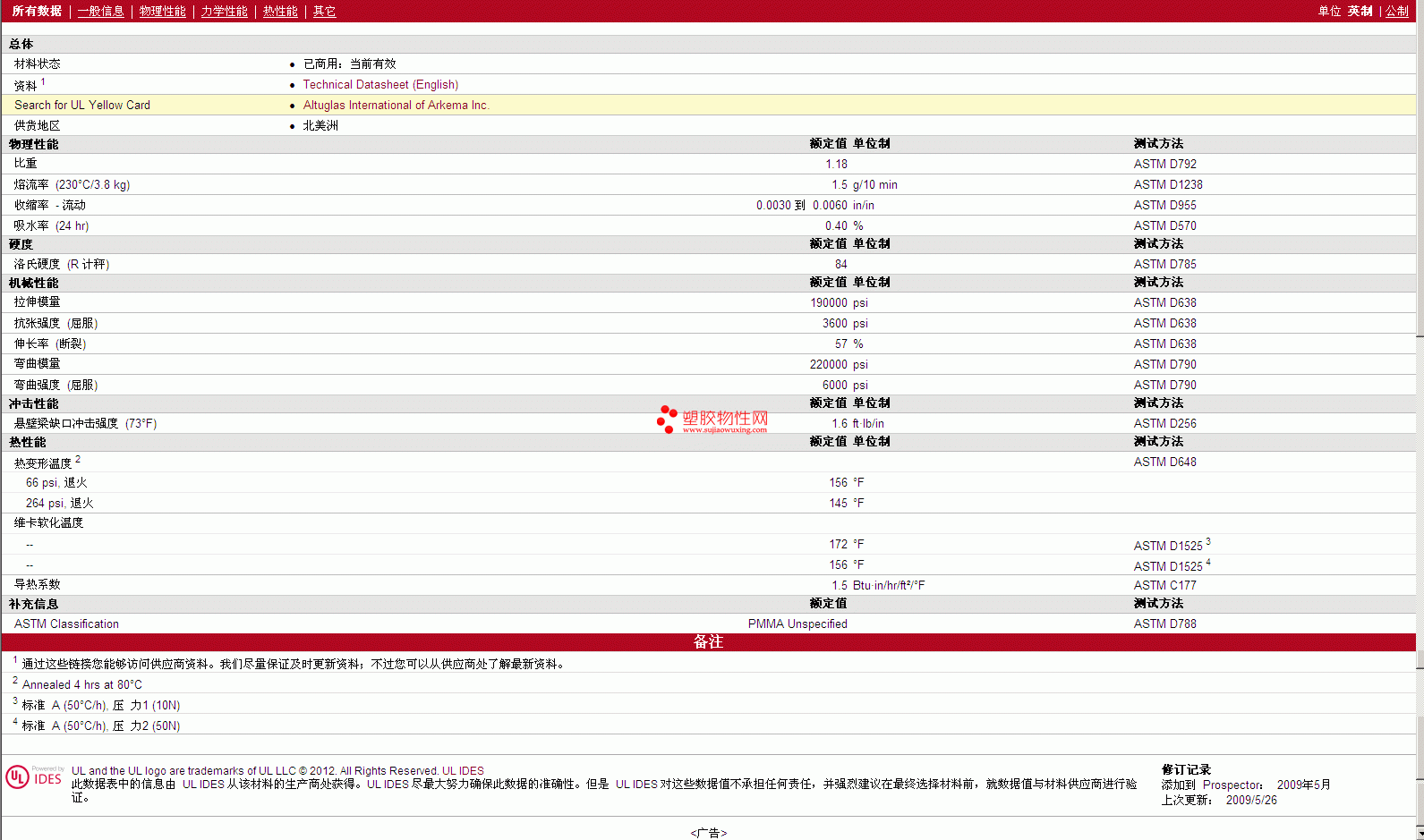Switch to the 热性能 tab
Viewport: 1424px width, 840px height.
(x=280, y=11)
